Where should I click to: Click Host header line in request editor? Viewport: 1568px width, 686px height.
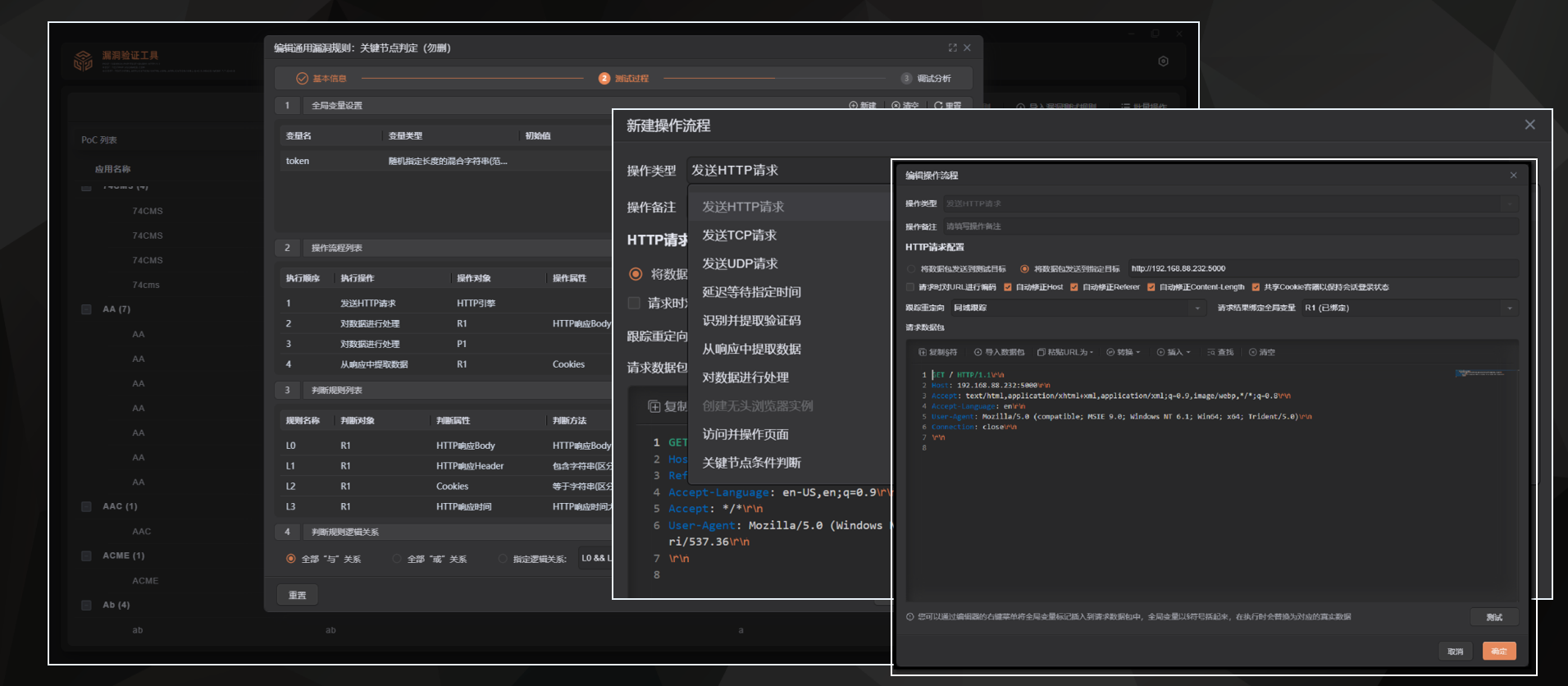991,385
